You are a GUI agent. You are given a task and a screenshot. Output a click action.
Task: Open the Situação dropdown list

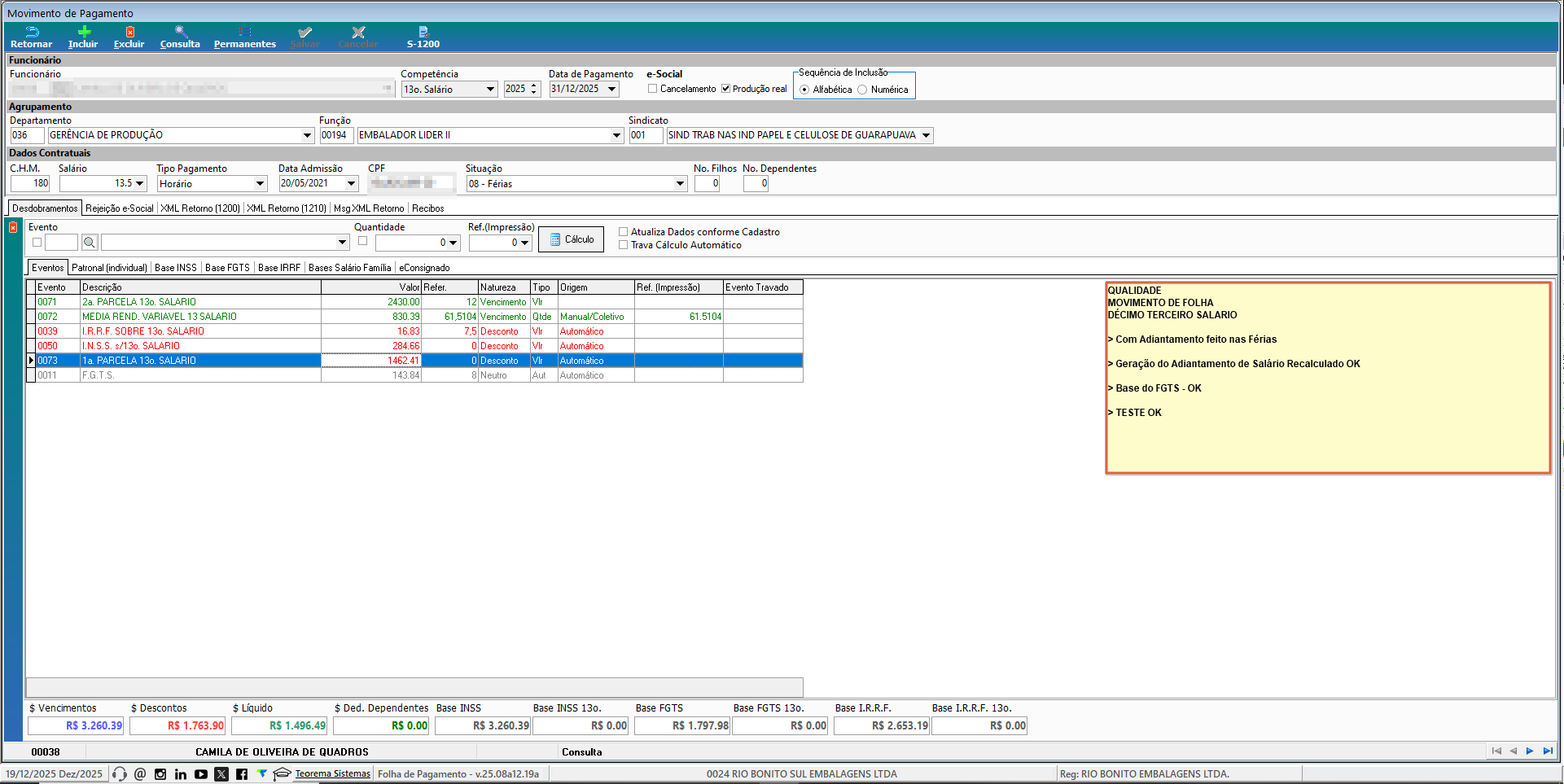click(x=680, y=184)
